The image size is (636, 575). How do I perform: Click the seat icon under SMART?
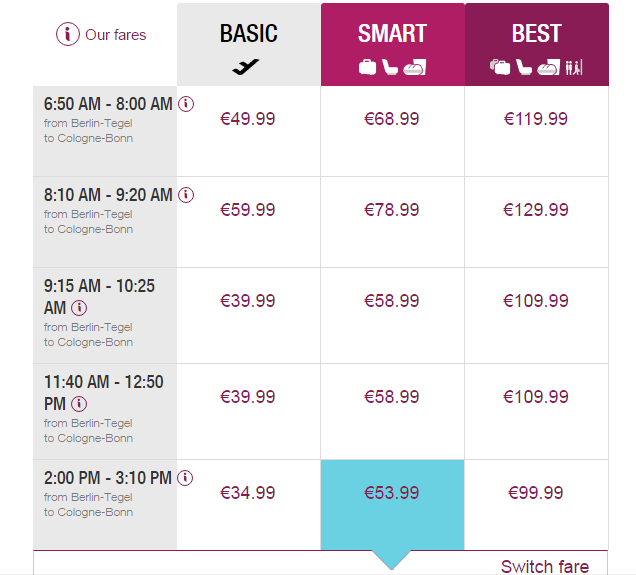coord(390,67)
